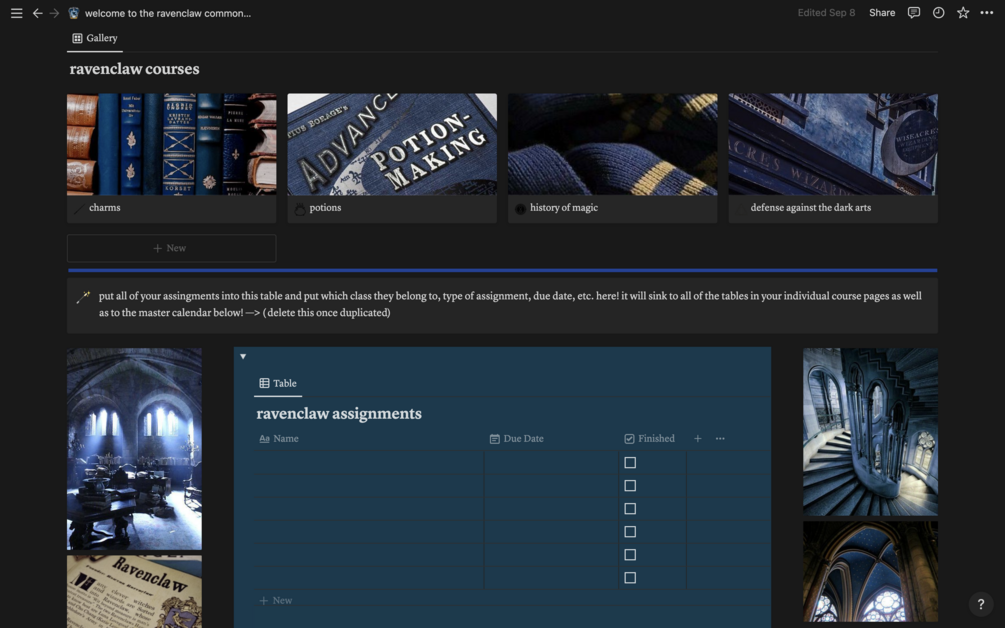Open the charms course card
This screenshot has height=628, width=1005.
[172, 158]
